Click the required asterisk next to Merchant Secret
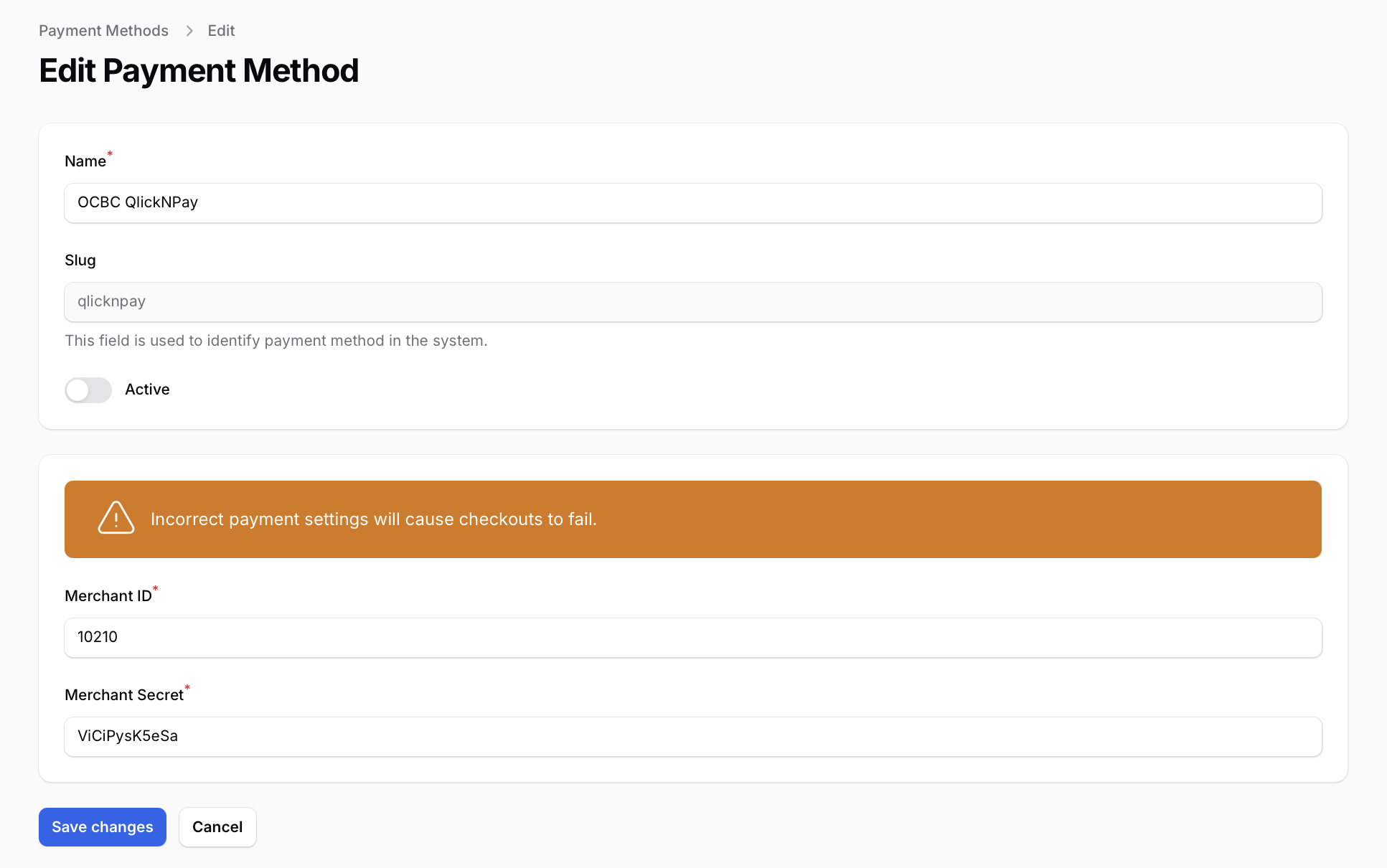Image resolution: width=1387 pixels, height=868 pixels. coord(187,688)
